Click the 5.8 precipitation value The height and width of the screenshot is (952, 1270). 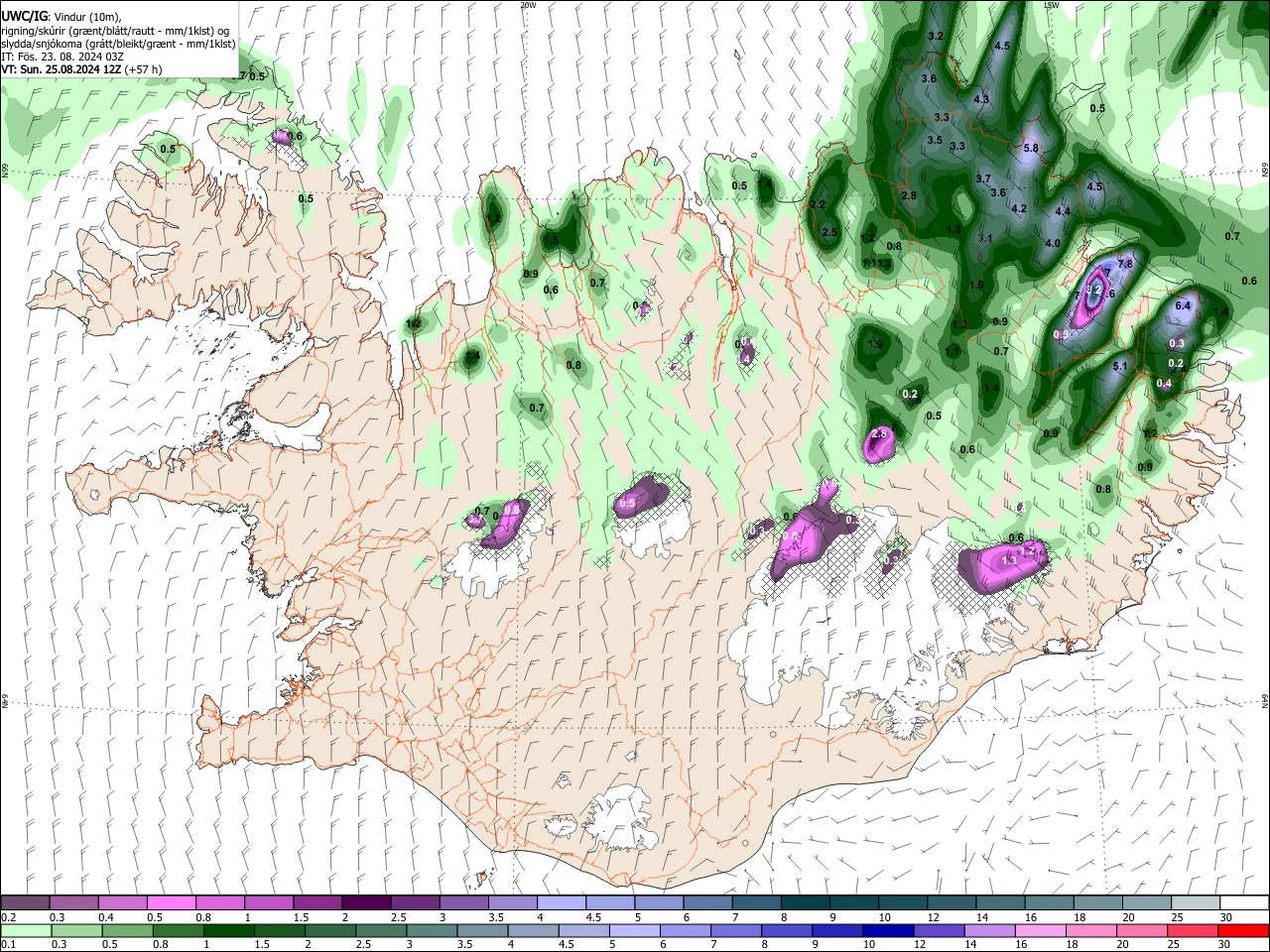pos(1030,148)
